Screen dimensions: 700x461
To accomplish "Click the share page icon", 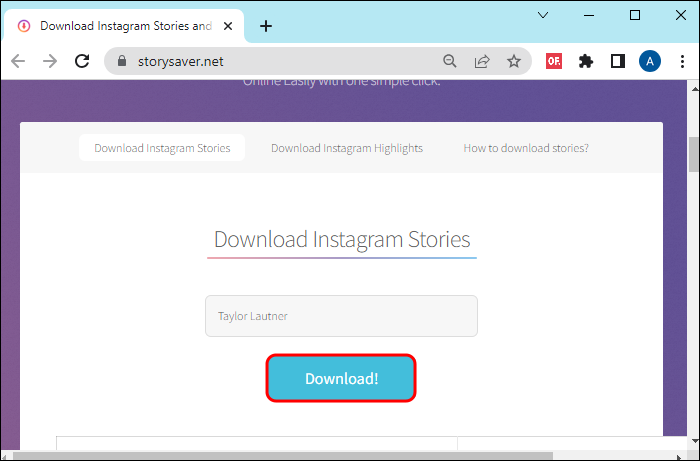I will click(482, 61).
